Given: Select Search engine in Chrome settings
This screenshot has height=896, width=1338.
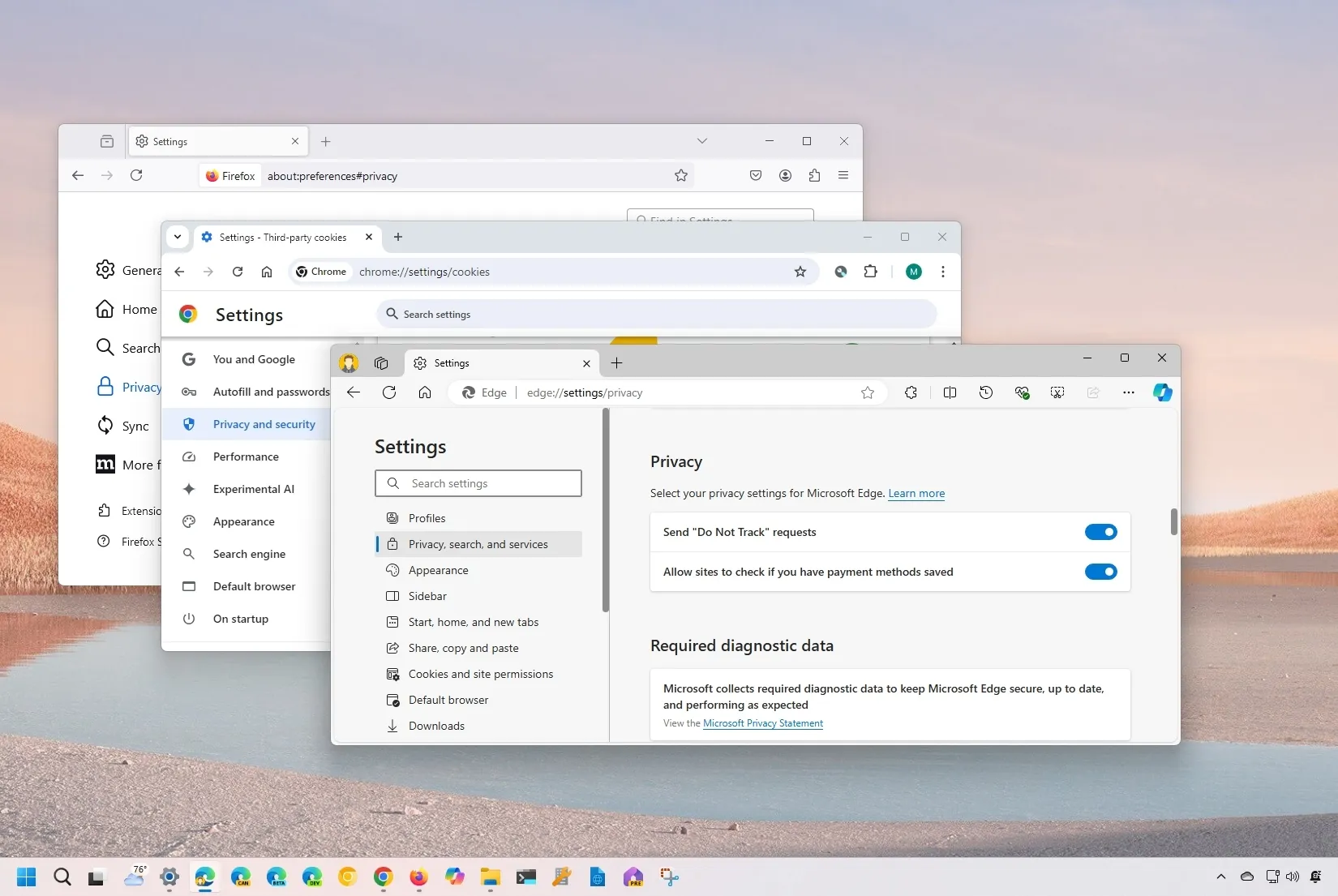Looking at the screenshot, I should click(247, 554).
